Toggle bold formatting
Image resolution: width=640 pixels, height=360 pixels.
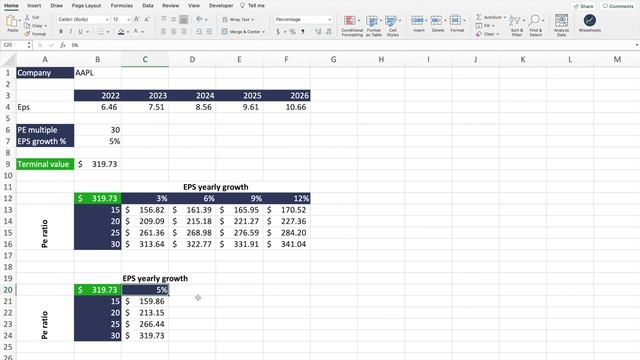61,31
